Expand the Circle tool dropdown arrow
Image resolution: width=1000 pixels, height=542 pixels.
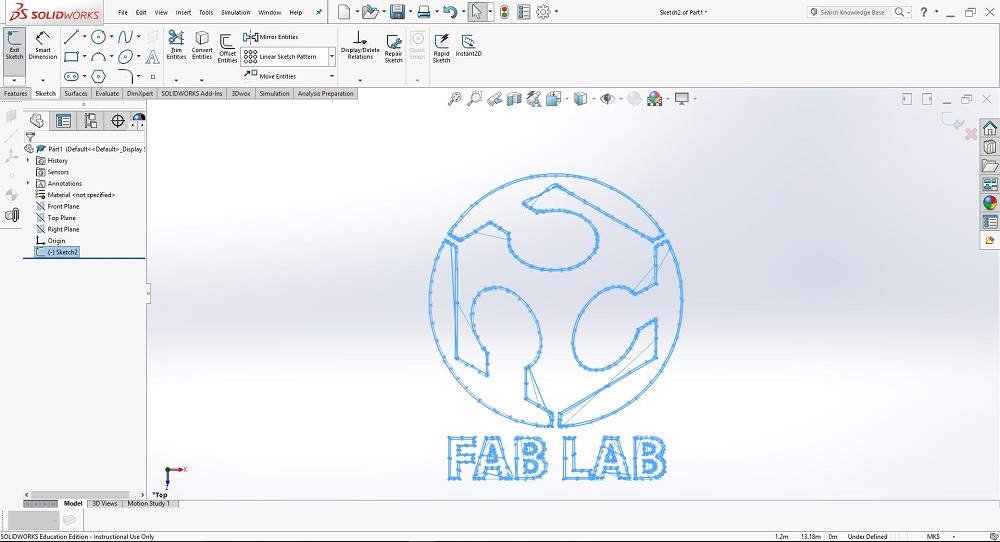coord(111,37)
